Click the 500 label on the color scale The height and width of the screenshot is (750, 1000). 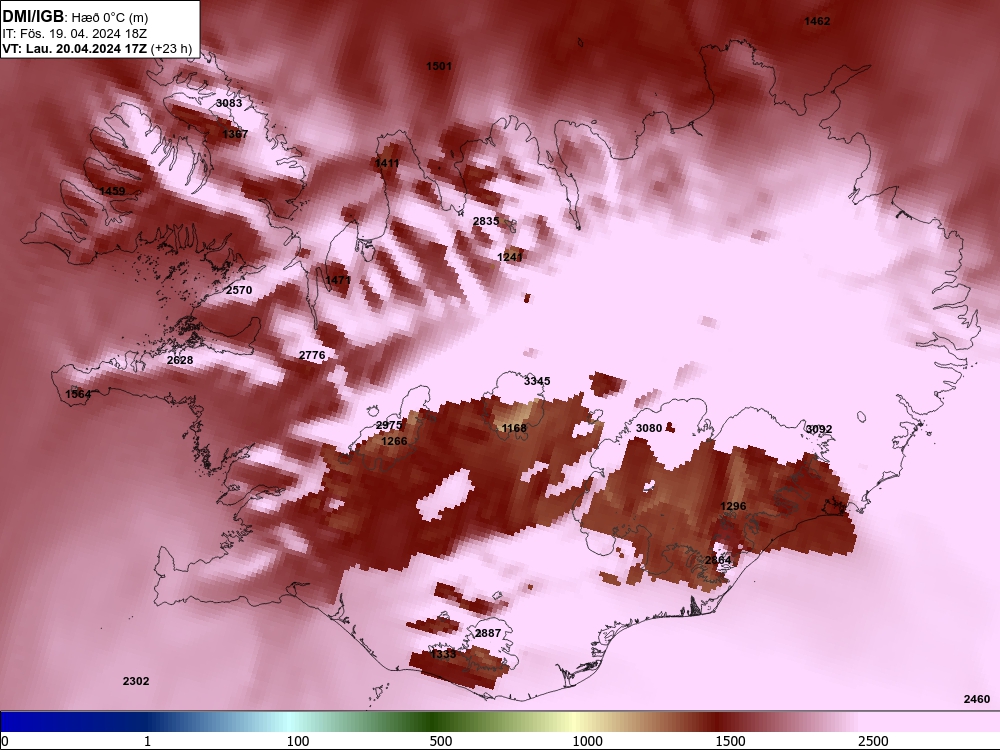pyautogui.click(x=441, y=741)
